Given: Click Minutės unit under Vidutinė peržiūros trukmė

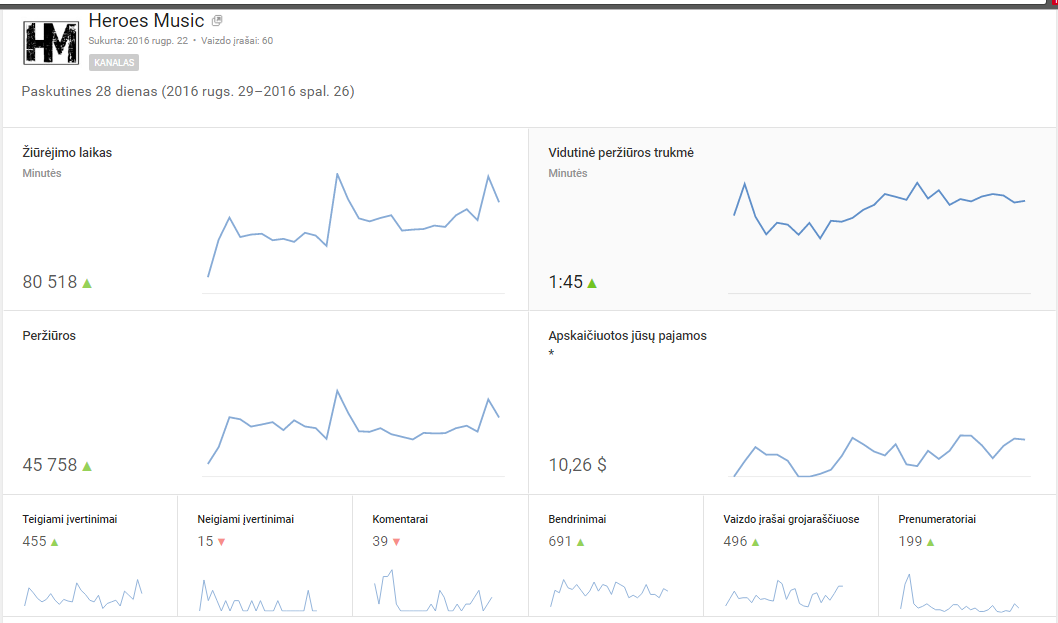Looking at the screenshot, I should coord(568,173).
